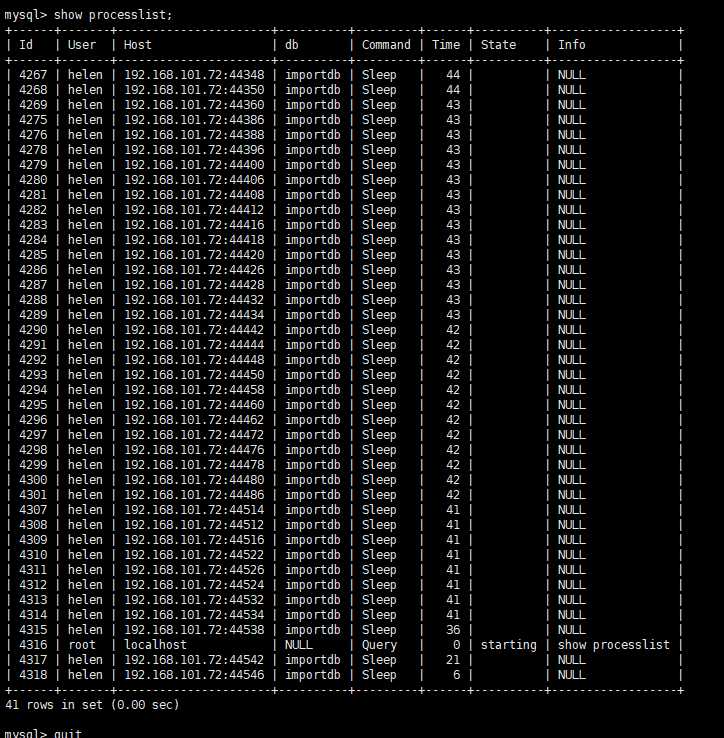The height and width of the screenshot is (738, 724).
Task: Select process Id 4285
Action: click(x=33, y=255)
